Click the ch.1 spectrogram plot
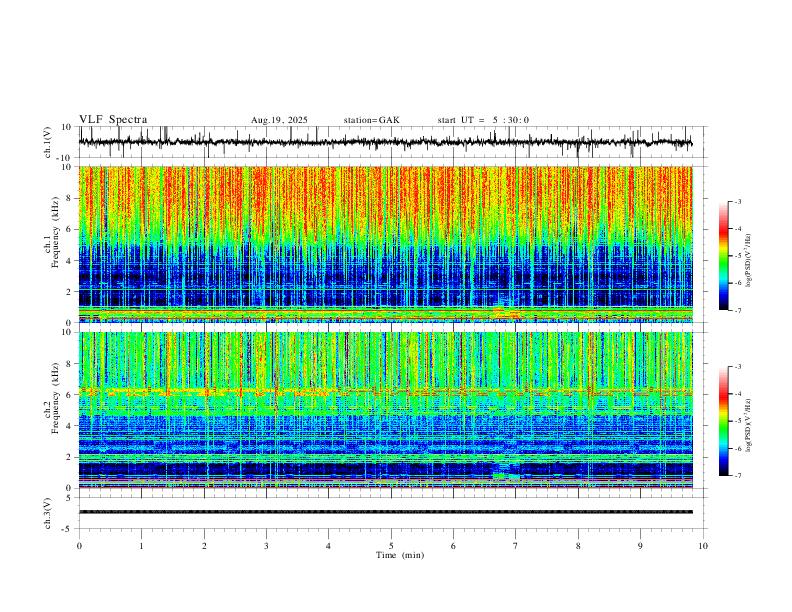Viewport: 792px width, 612px height. coord(386,244)
